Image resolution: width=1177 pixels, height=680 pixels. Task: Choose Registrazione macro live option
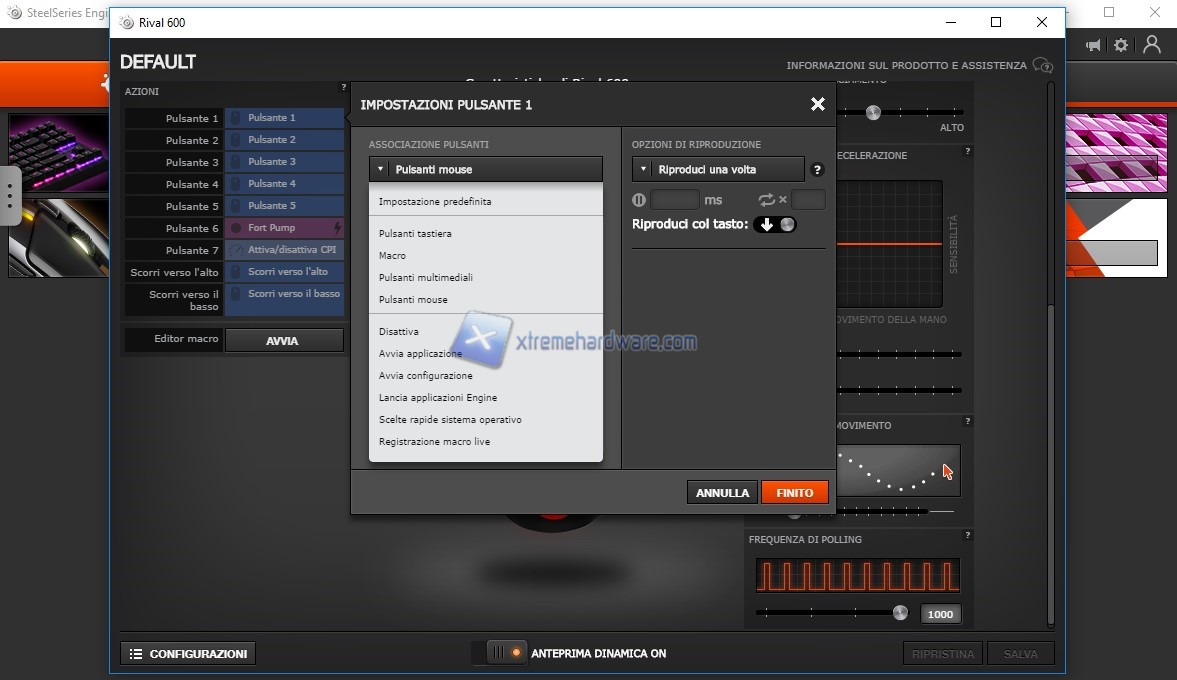[x=434, y=442]
